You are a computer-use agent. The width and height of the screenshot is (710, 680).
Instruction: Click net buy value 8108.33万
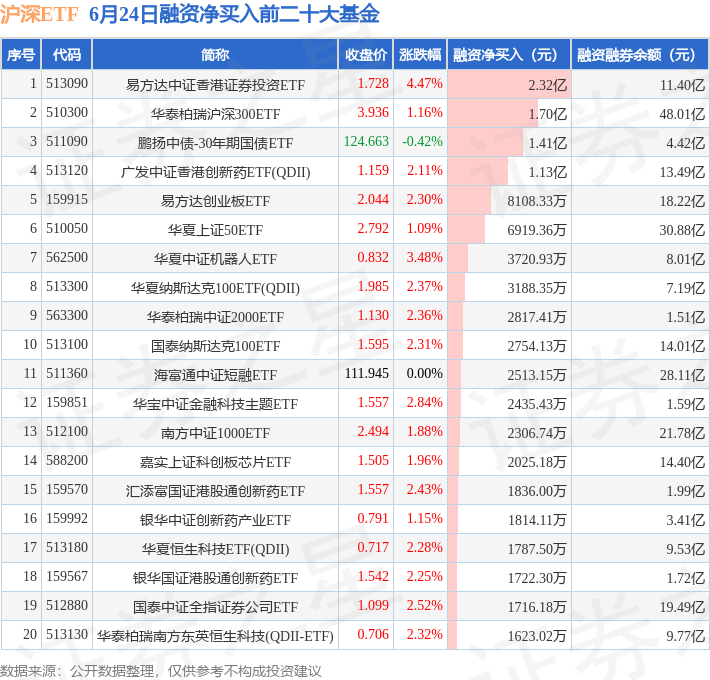pyautogui.click(x=537, y=201)
